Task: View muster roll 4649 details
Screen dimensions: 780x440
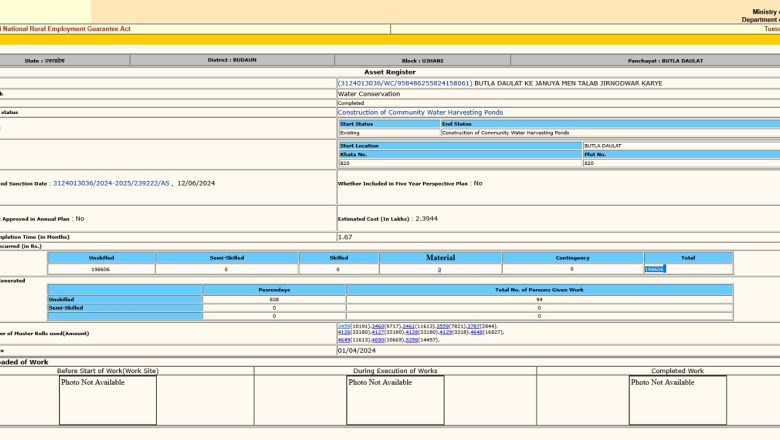Action: [343, 339]
